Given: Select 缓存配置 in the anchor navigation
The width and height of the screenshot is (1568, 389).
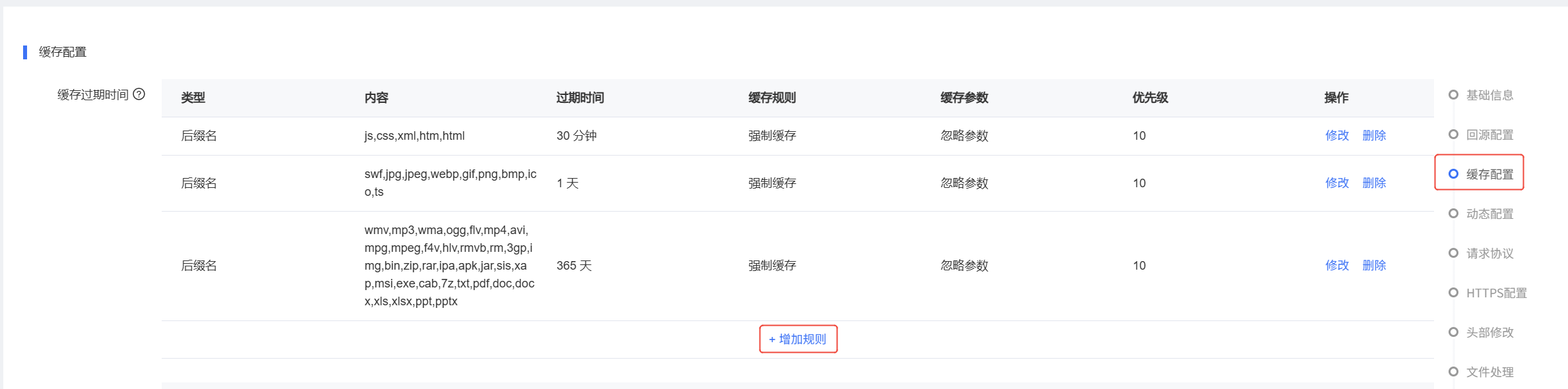Looking at the screenshot, I should point(1489,174).
